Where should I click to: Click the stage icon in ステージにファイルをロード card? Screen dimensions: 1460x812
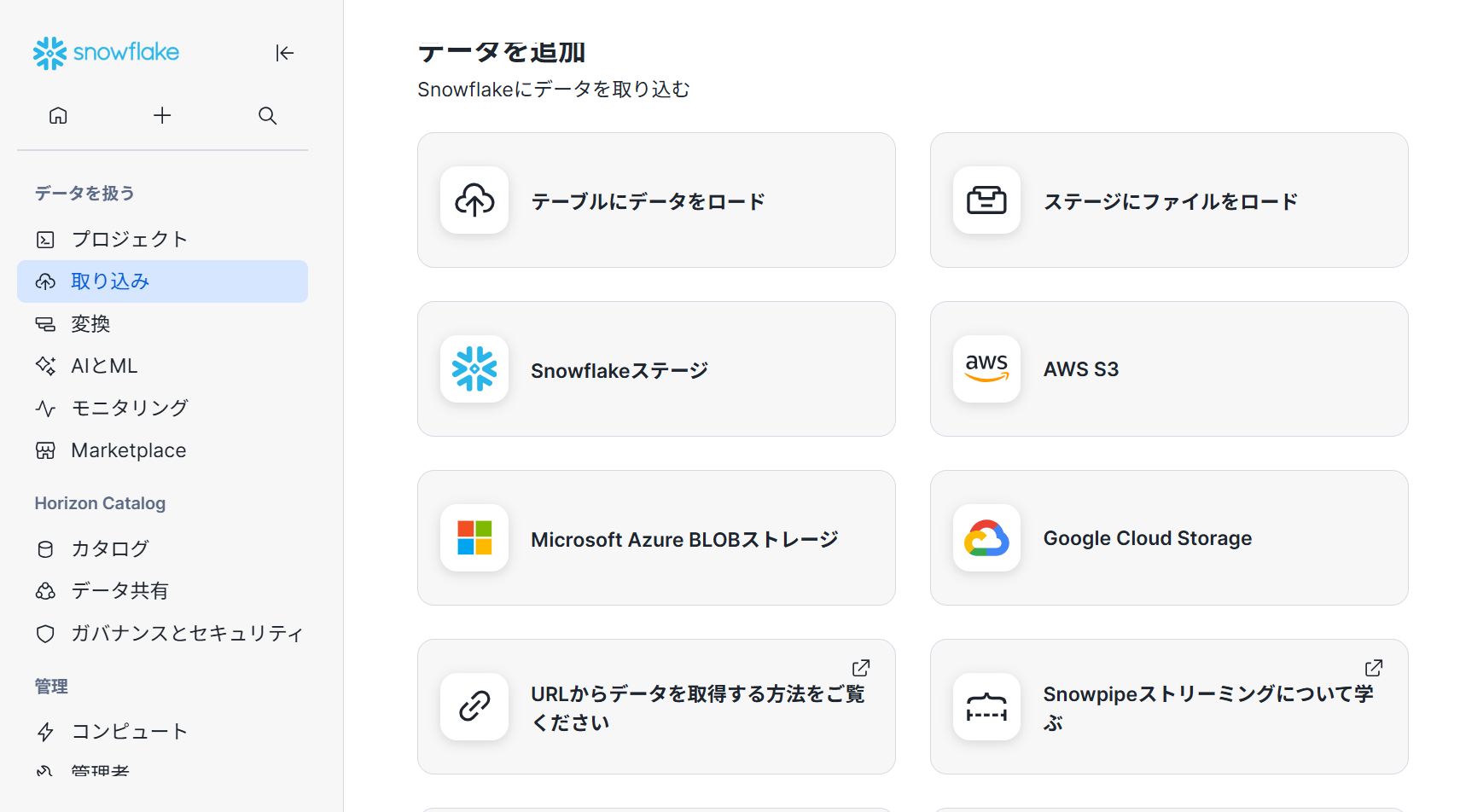986,200
